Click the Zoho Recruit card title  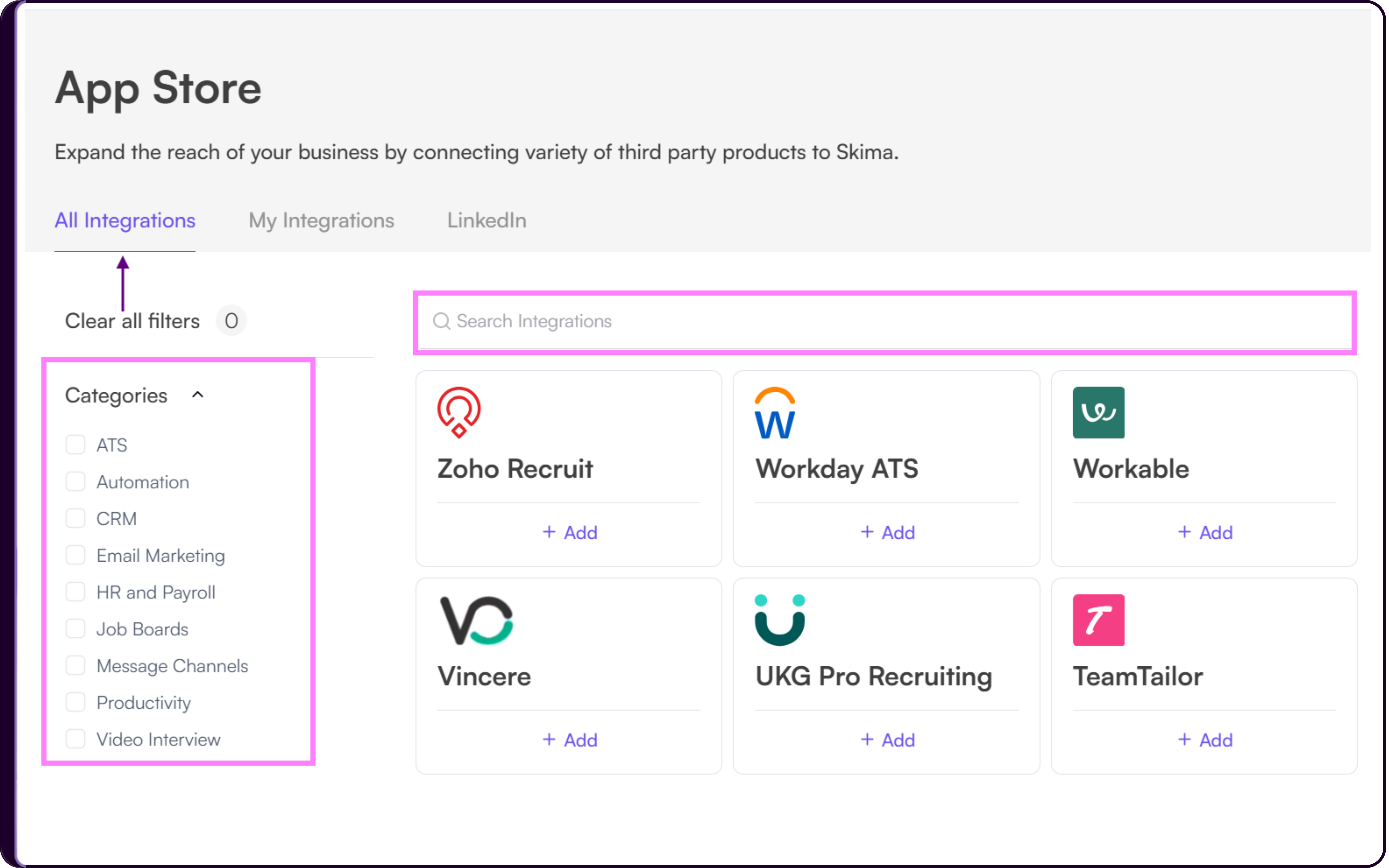point(515,469)
